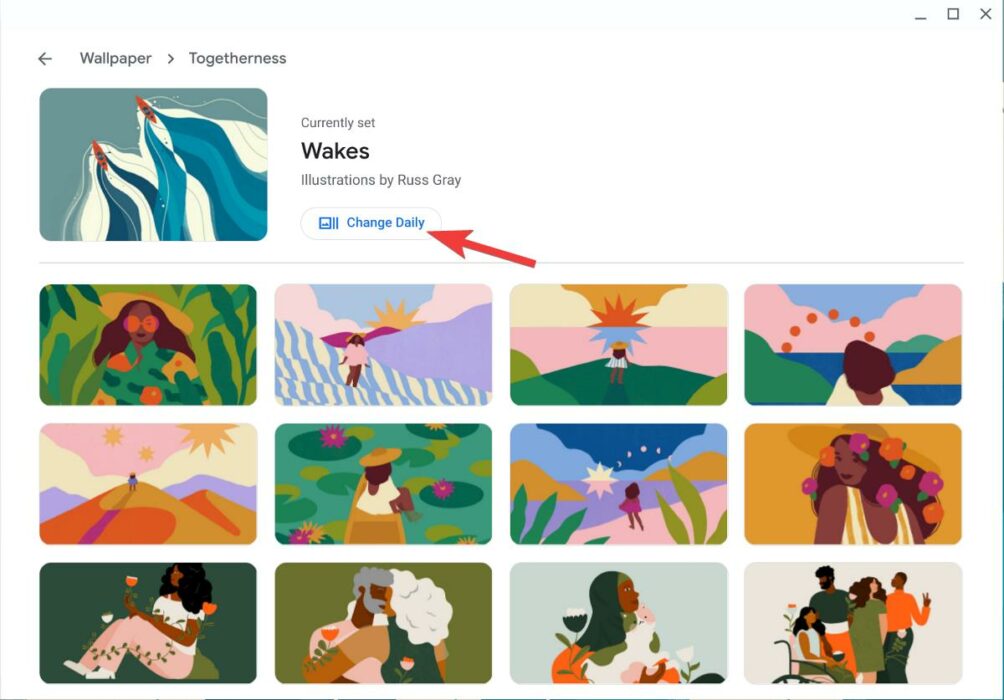Select the striped field with purple scarf wallpaper
The height and width of the screenshot is (700, 1004).
(x=383, y=345)
